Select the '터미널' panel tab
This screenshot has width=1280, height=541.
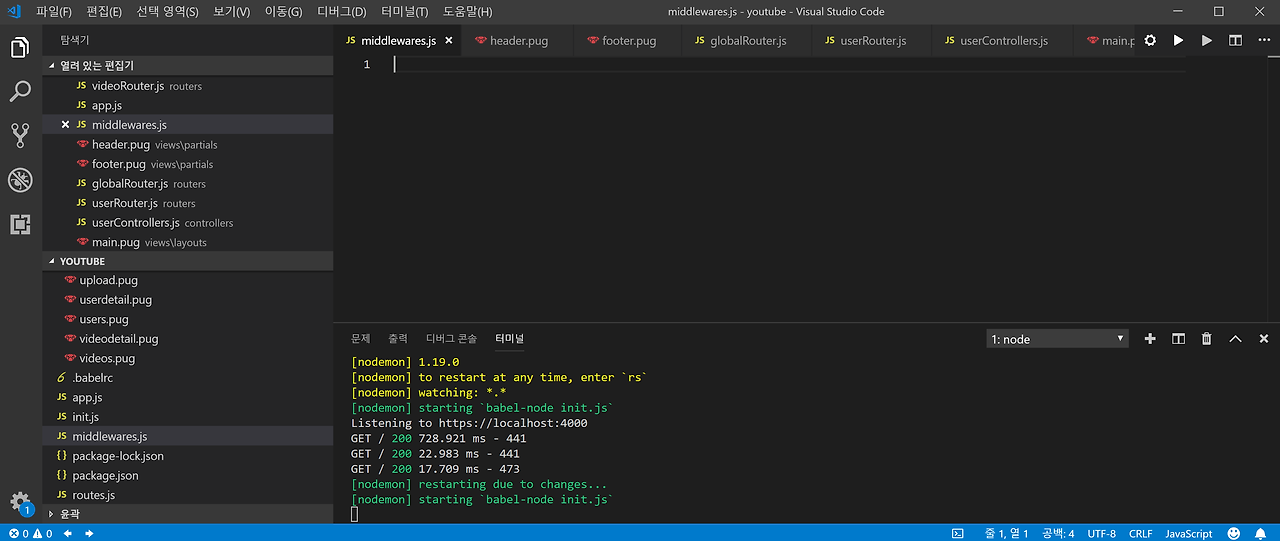coord(509,339)
